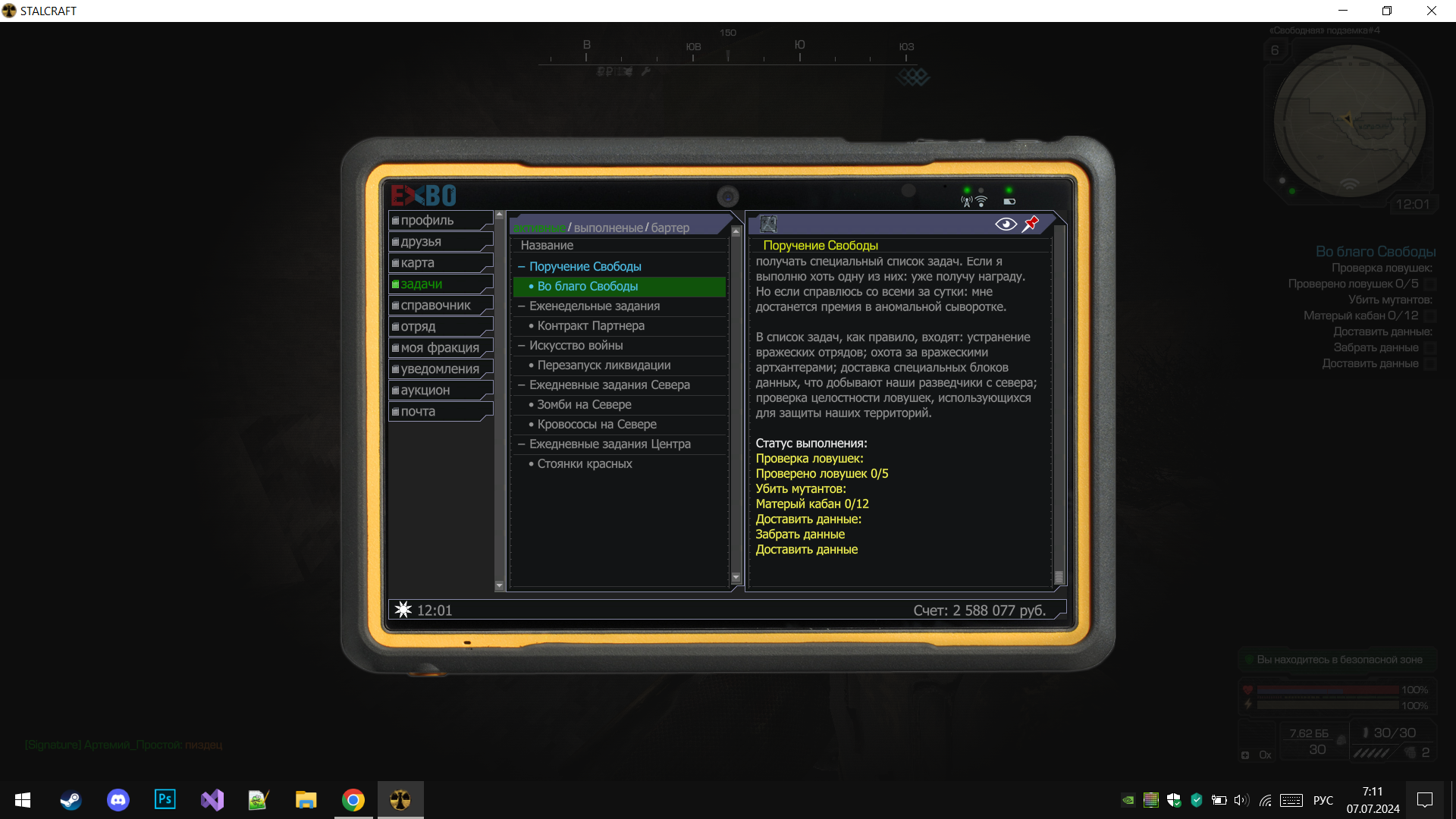Open Photoshop from the taskbar

click(165, 800)
